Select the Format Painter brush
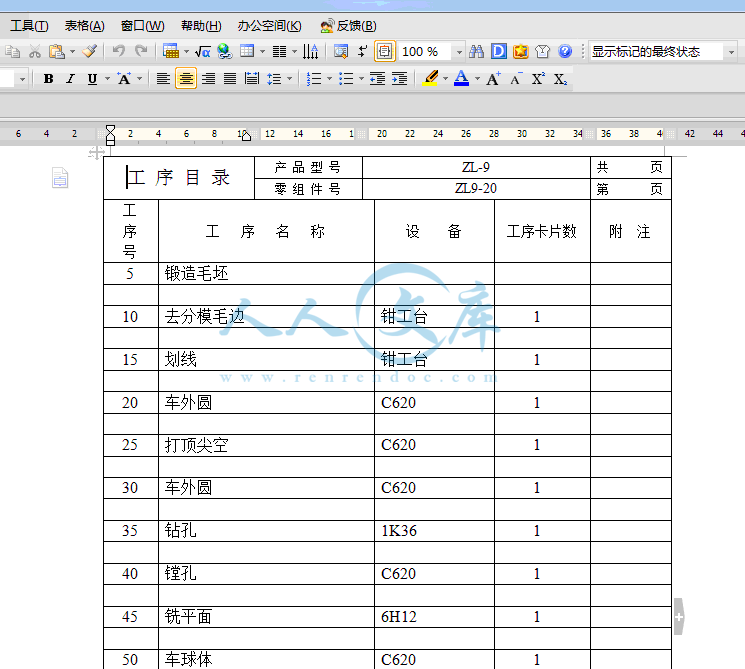The height and width of the screenshot is (669, 745). 89,51
